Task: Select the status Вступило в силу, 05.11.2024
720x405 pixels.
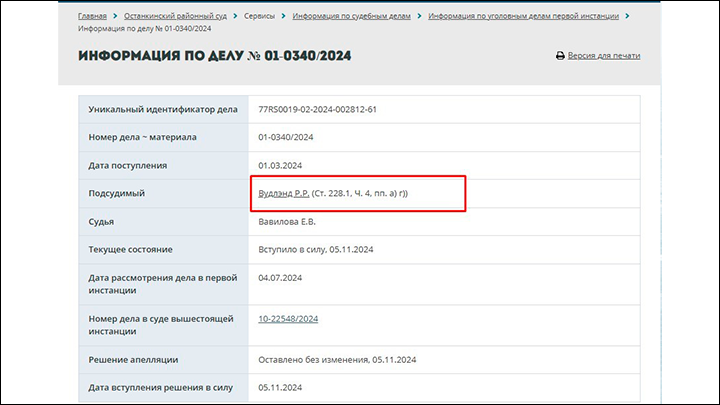Action: (316, 249)
